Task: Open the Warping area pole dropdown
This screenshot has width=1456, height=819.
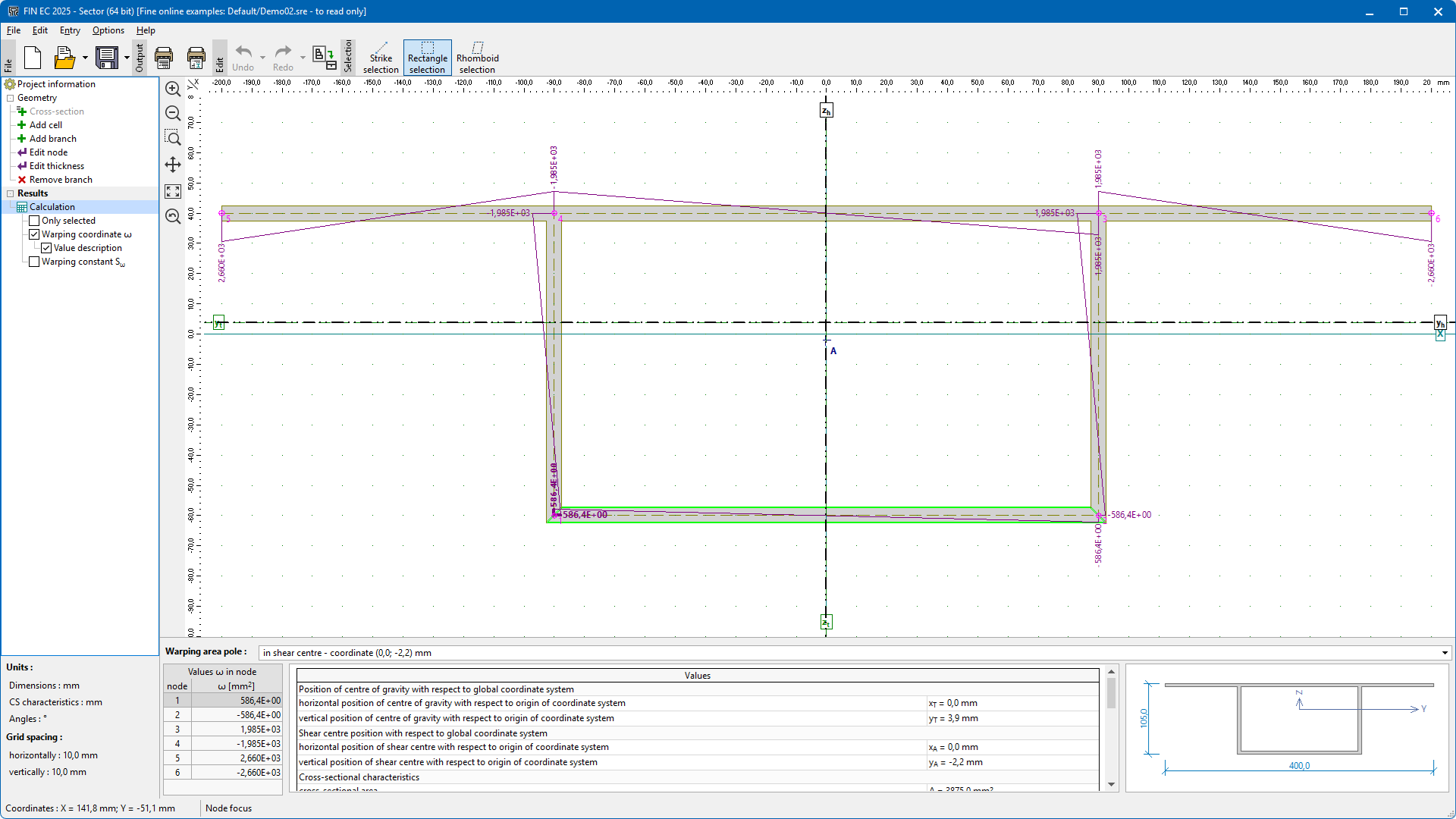Action: [x=1445, y=653]
